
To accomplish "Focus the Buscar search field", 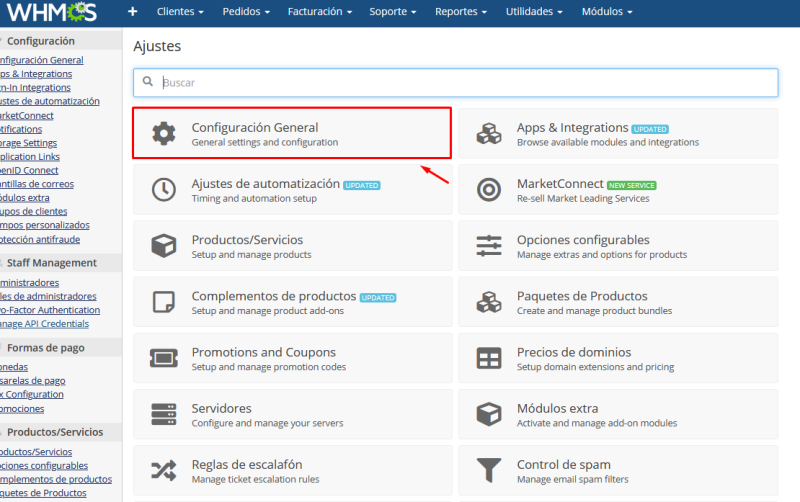I will (456, 83).
